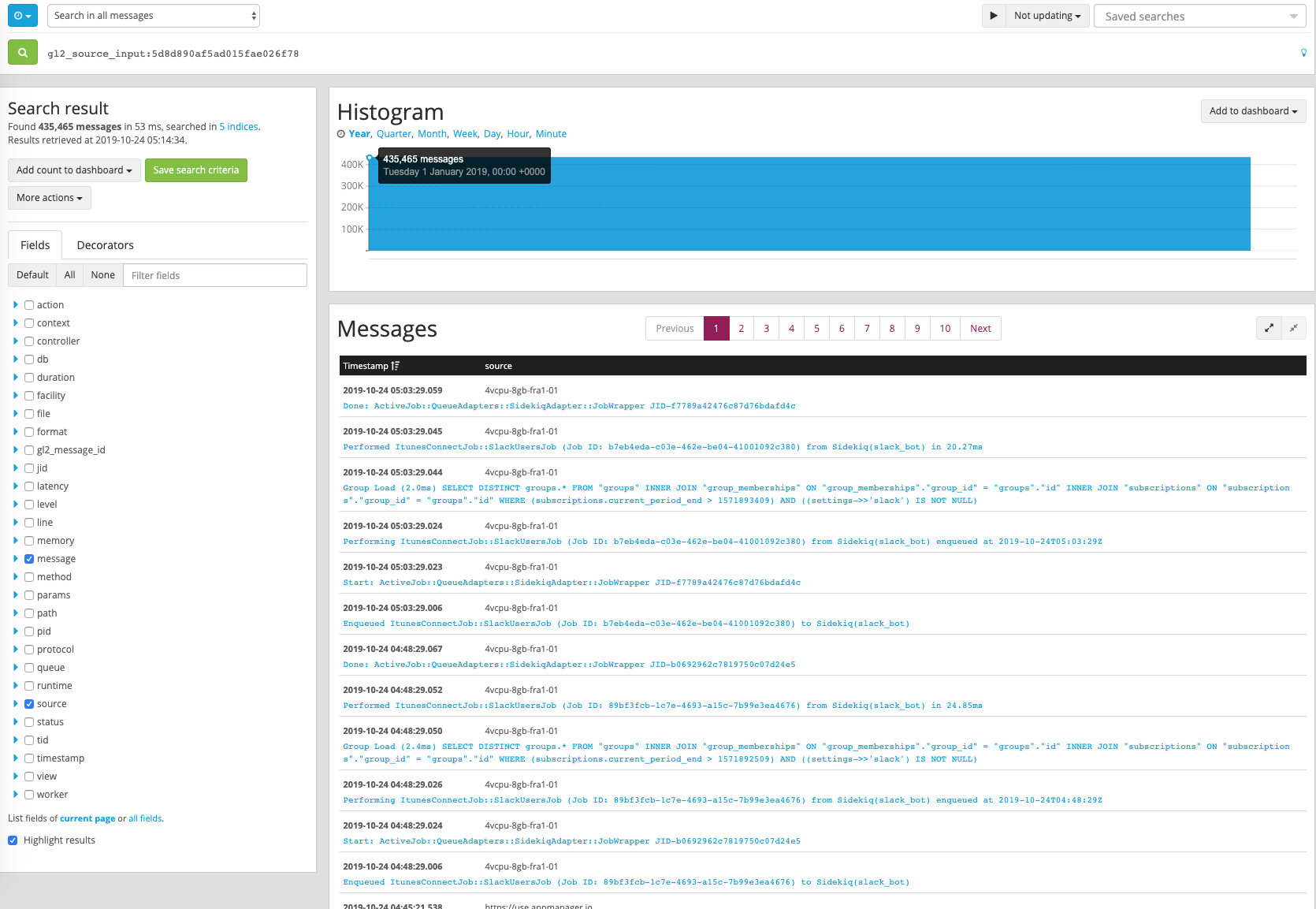Screen dimensions: 1316x909
Task: Go to Next page of messages
Action: tap(980, 328)
